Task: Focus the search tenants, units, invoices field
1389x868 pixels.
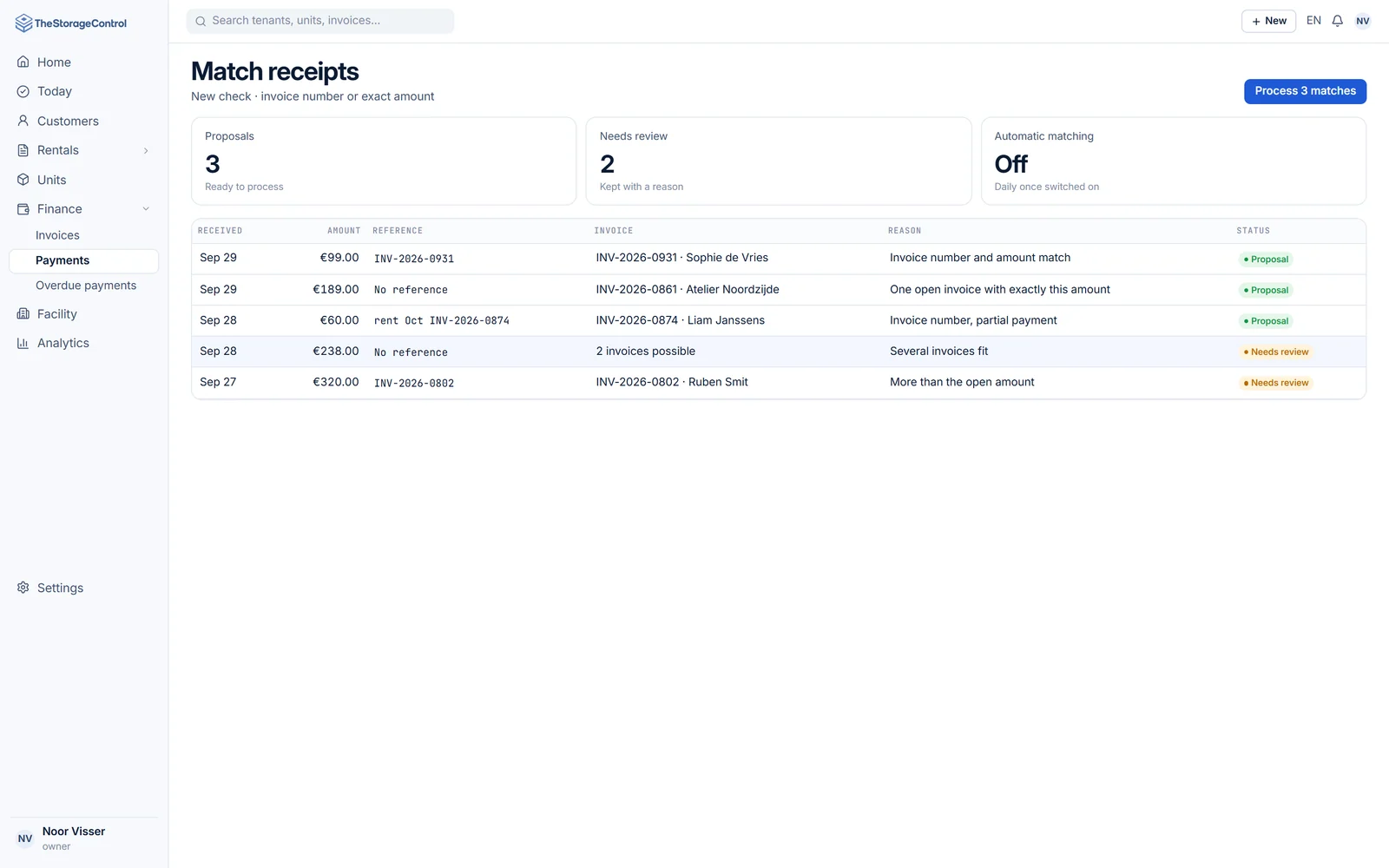Action: pos(320,21)
